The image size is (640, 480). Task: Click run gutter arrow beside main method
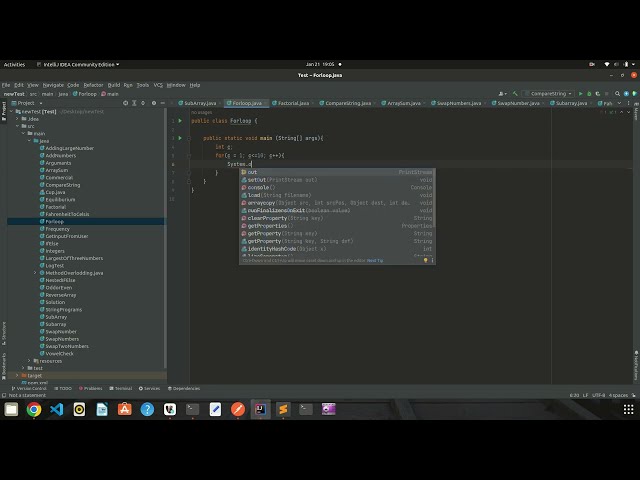(x=180, y=138)
